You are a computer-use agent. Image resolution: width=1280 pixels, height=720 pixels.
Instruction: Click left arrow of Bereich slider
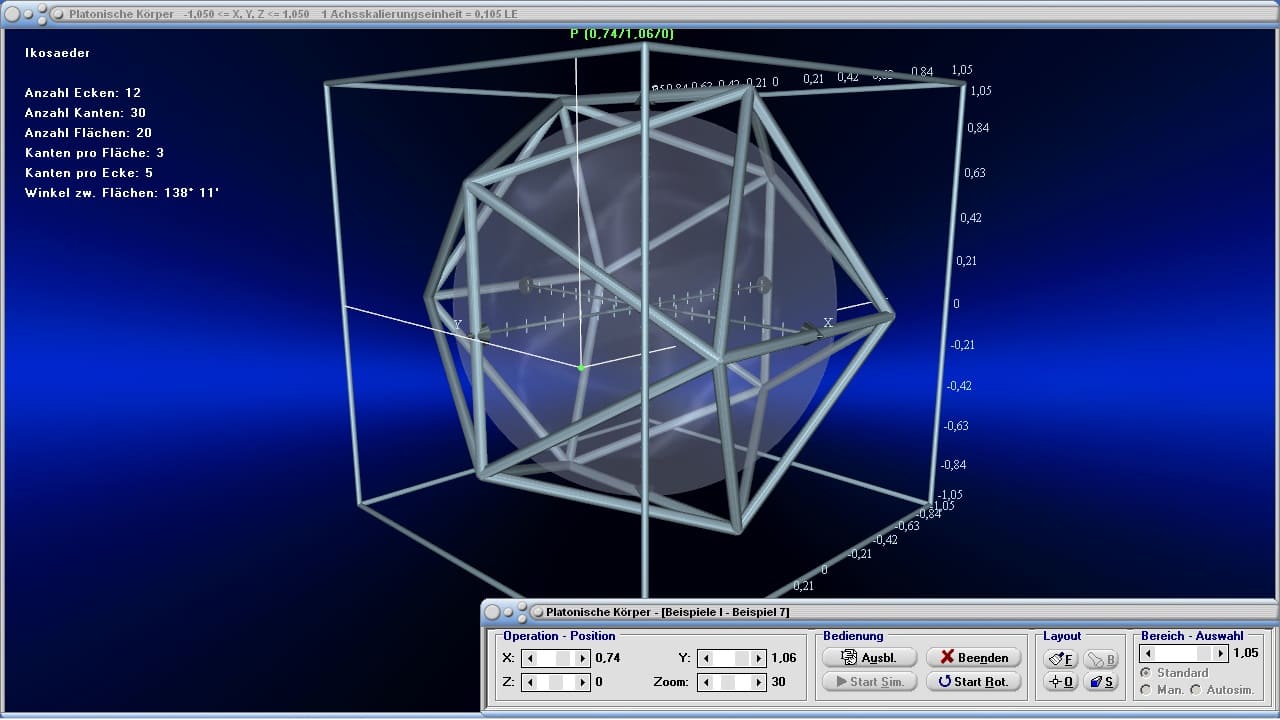pos(1148,653)
